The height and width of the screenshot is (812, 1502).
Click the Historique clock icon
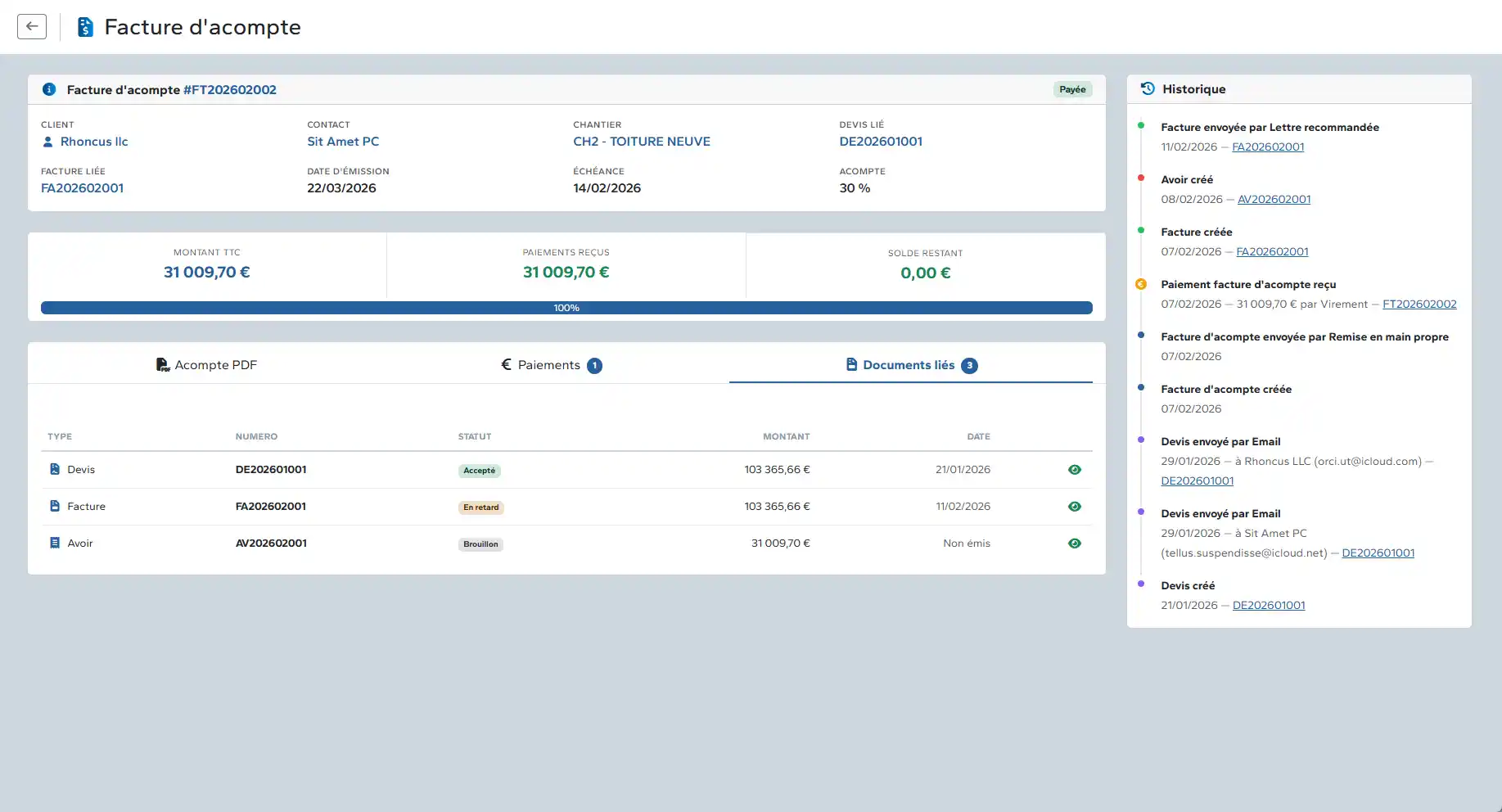[x=1148, y=88]
